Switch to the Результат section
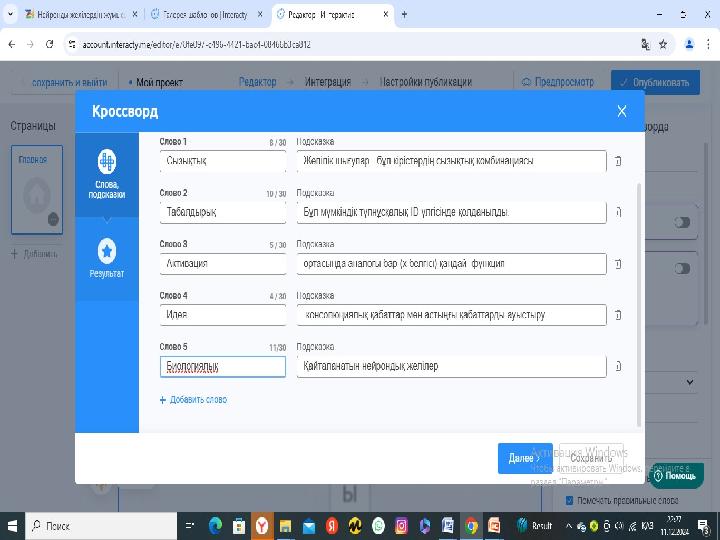The width and height of the screenshot is (720, 540). 107,259
